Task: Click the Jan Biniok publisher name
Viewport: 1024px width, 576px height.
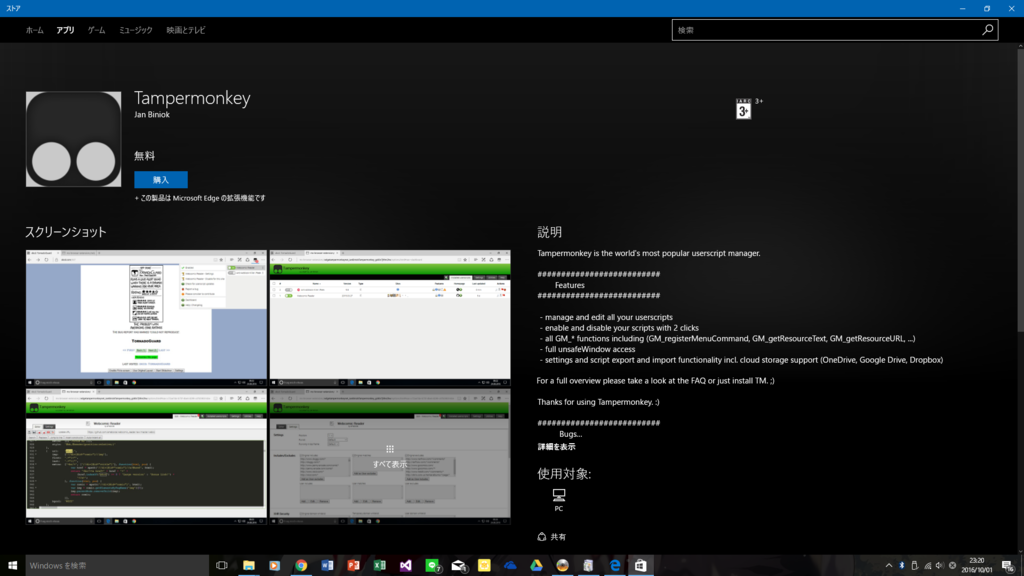Action: point(152,115)
